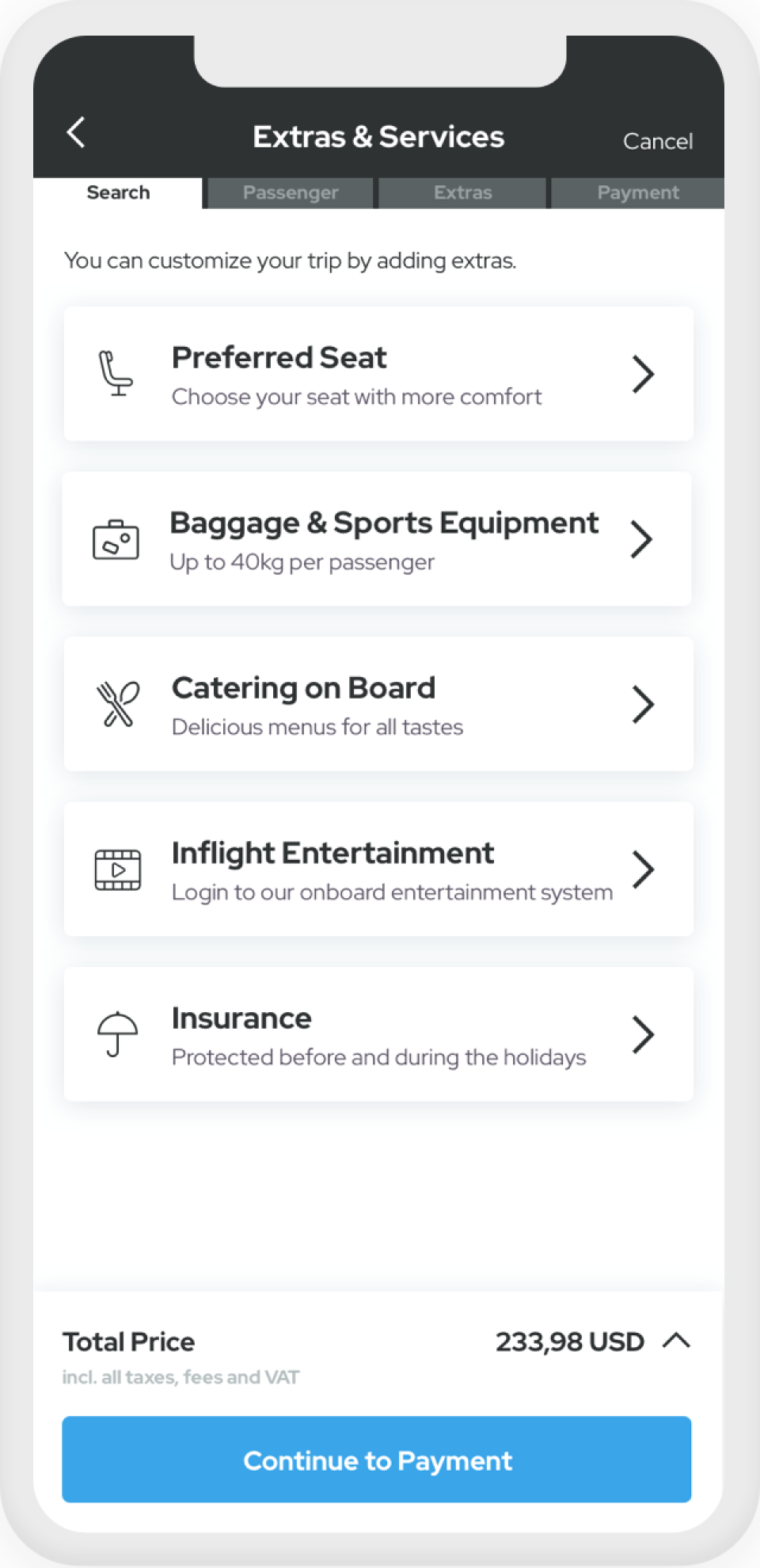Viewport: 760px width, 1568px height.
Task: Open Inflight Entertainment chevron arrow
Action: coord(643,870)
